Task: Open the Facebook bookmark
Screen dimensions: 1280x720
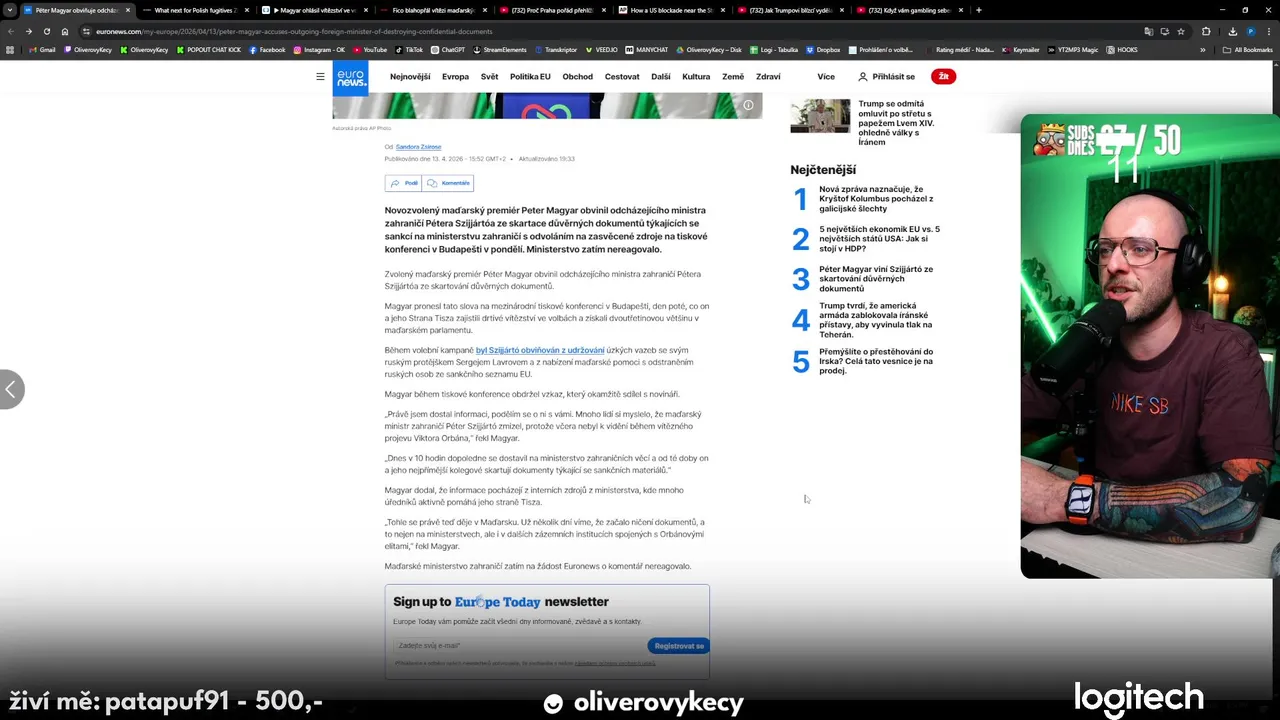Action: tap(267, 49)
